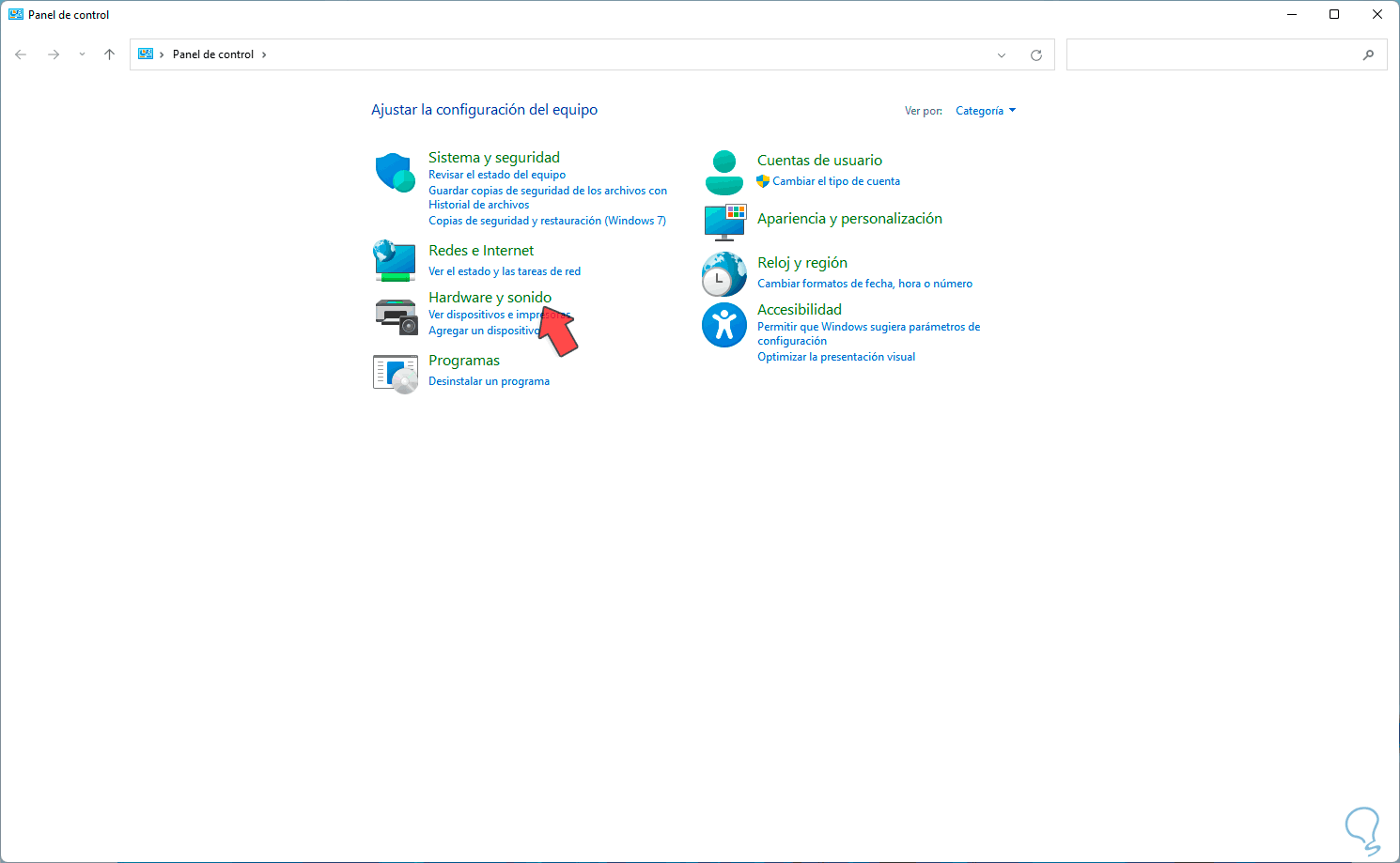
Task: Open the Hardware y sonido printer icon
Action: (396, 316)
